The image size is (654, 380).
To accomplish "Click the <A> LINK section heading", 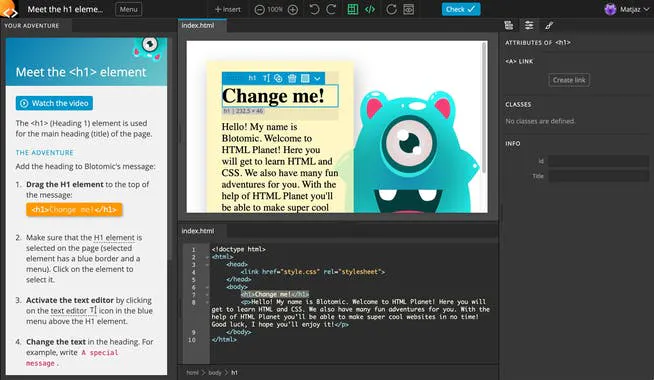I will pos(519,61).
